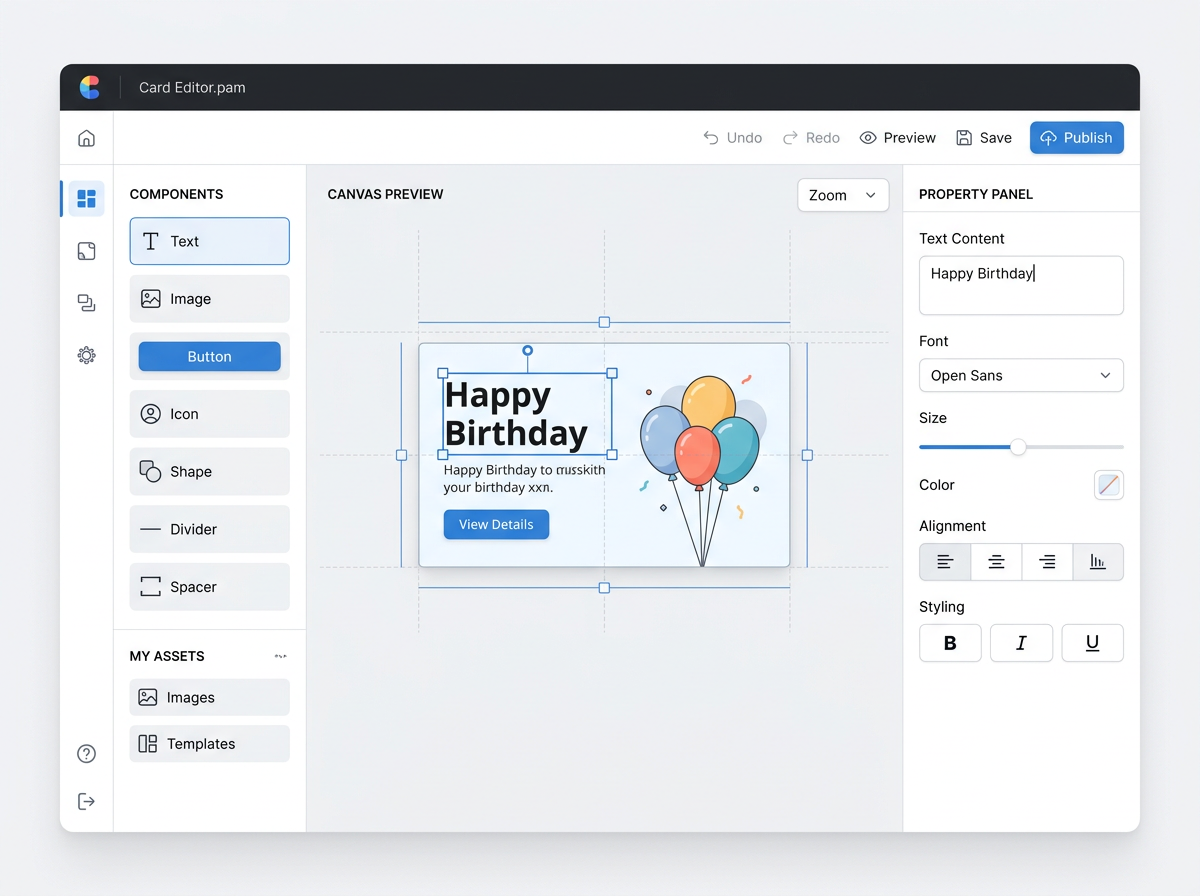
Task: Select the Spacer component
Action: [x=210, y=587]
